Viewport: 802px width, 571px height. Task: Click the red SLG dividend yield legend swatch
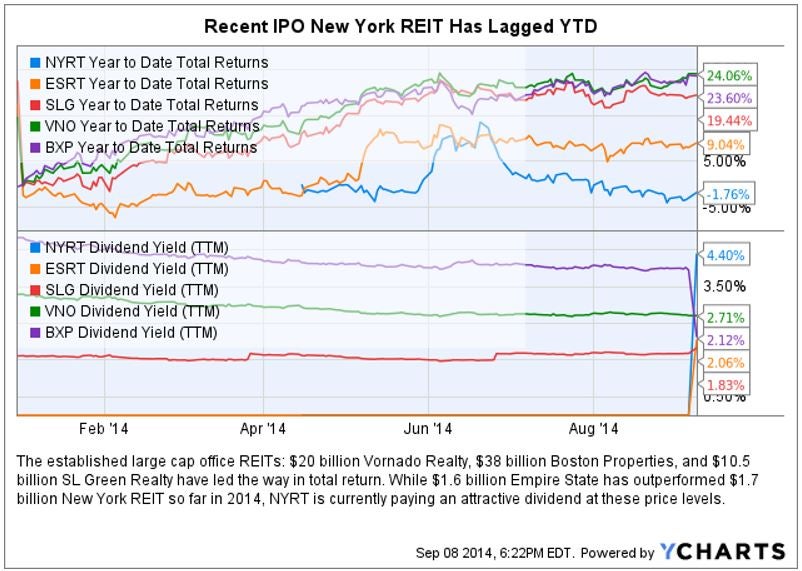coord(35,291)
